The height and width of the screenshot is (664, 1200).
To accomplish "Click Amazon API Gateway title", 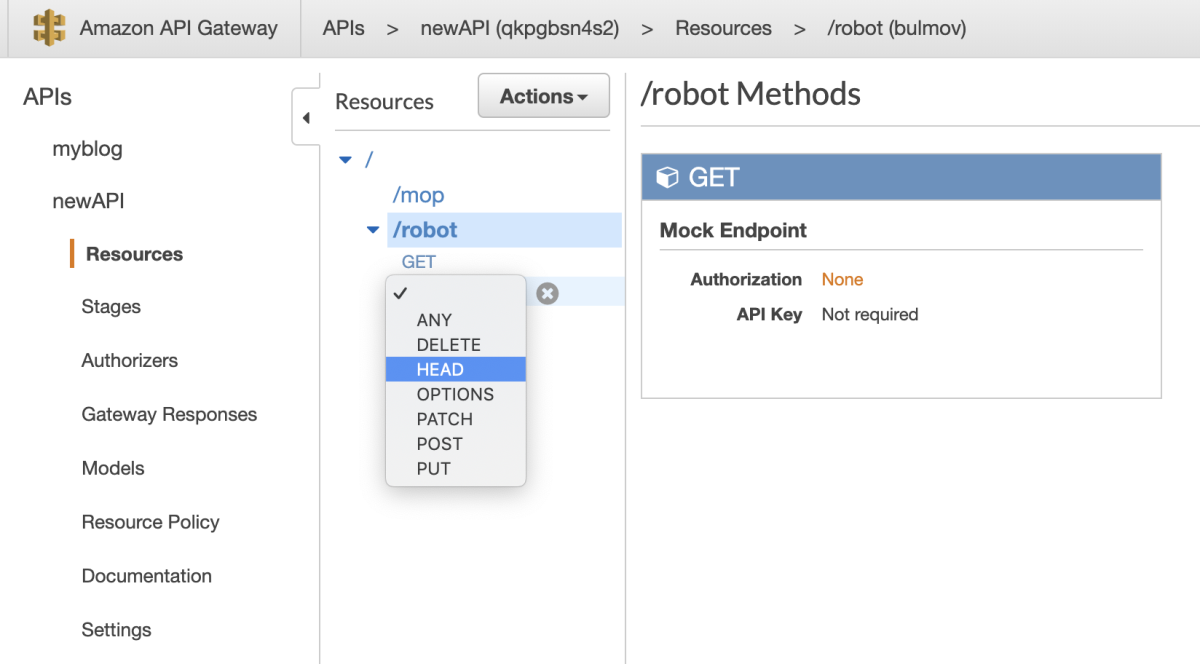I will 179,28.
